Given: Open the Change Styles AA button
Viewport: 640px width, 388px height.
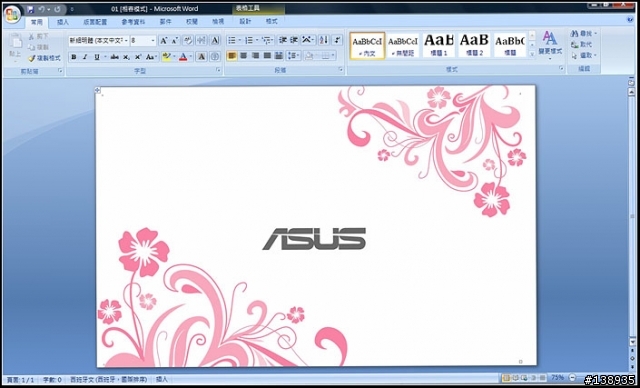Looking at the screenshot, I should point(550,45).
